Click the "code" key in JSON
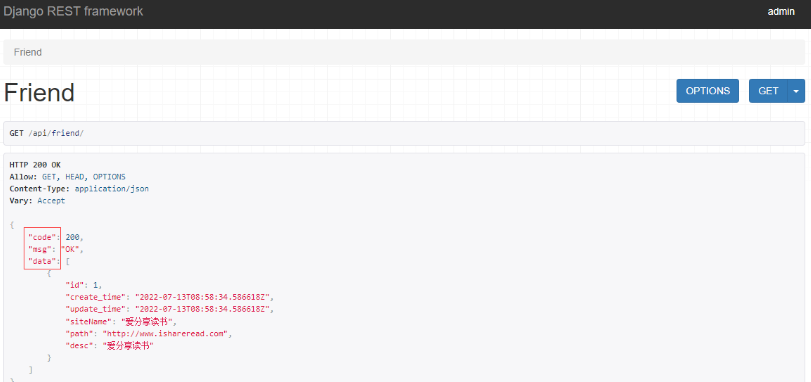Screen dimensions: 811x382 42,237
